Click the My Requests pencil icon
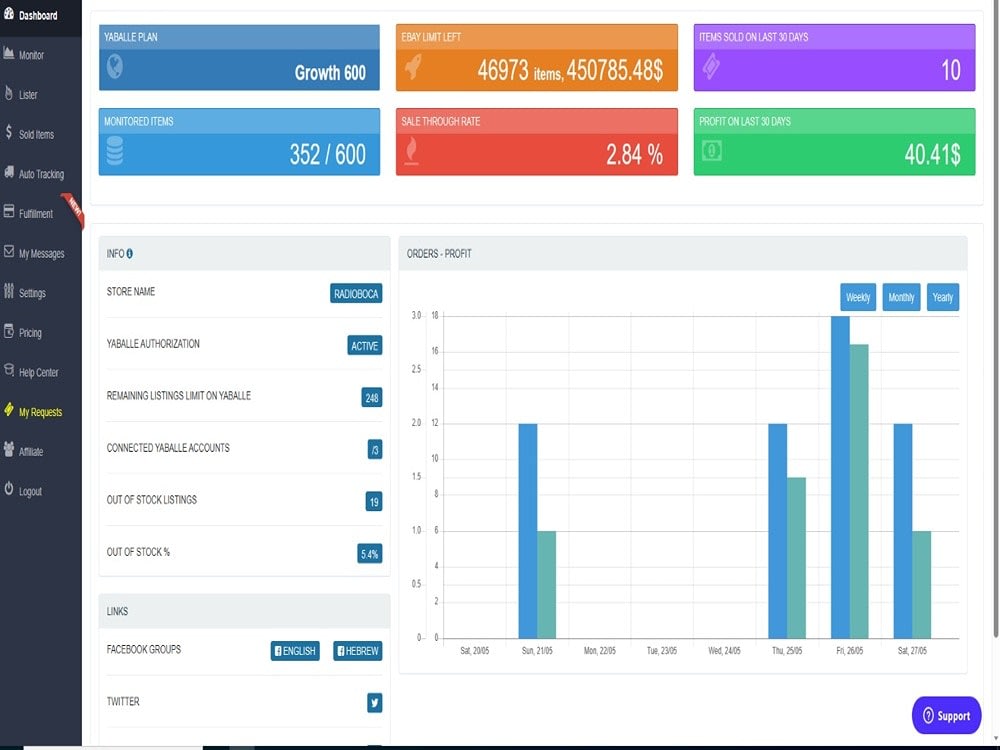This screenshot has height=750, width=1000. click(9, 410)
